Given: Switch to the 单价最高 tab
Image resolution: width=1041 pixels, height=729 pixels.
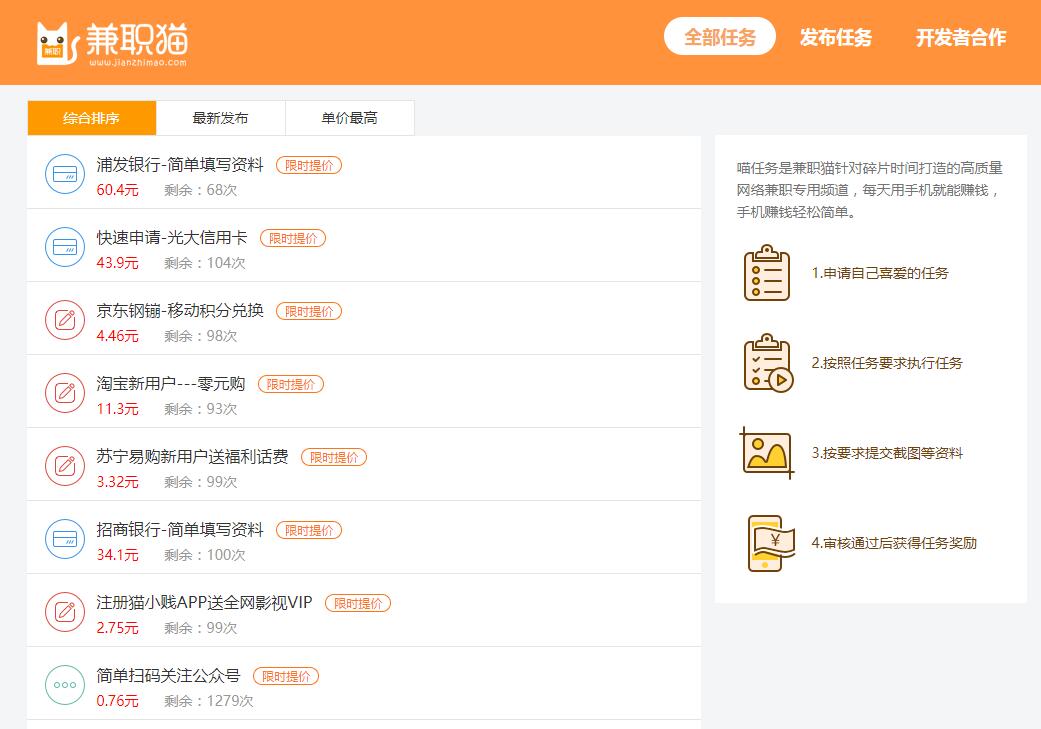Looking at the screenshot, I should (350, 118).
